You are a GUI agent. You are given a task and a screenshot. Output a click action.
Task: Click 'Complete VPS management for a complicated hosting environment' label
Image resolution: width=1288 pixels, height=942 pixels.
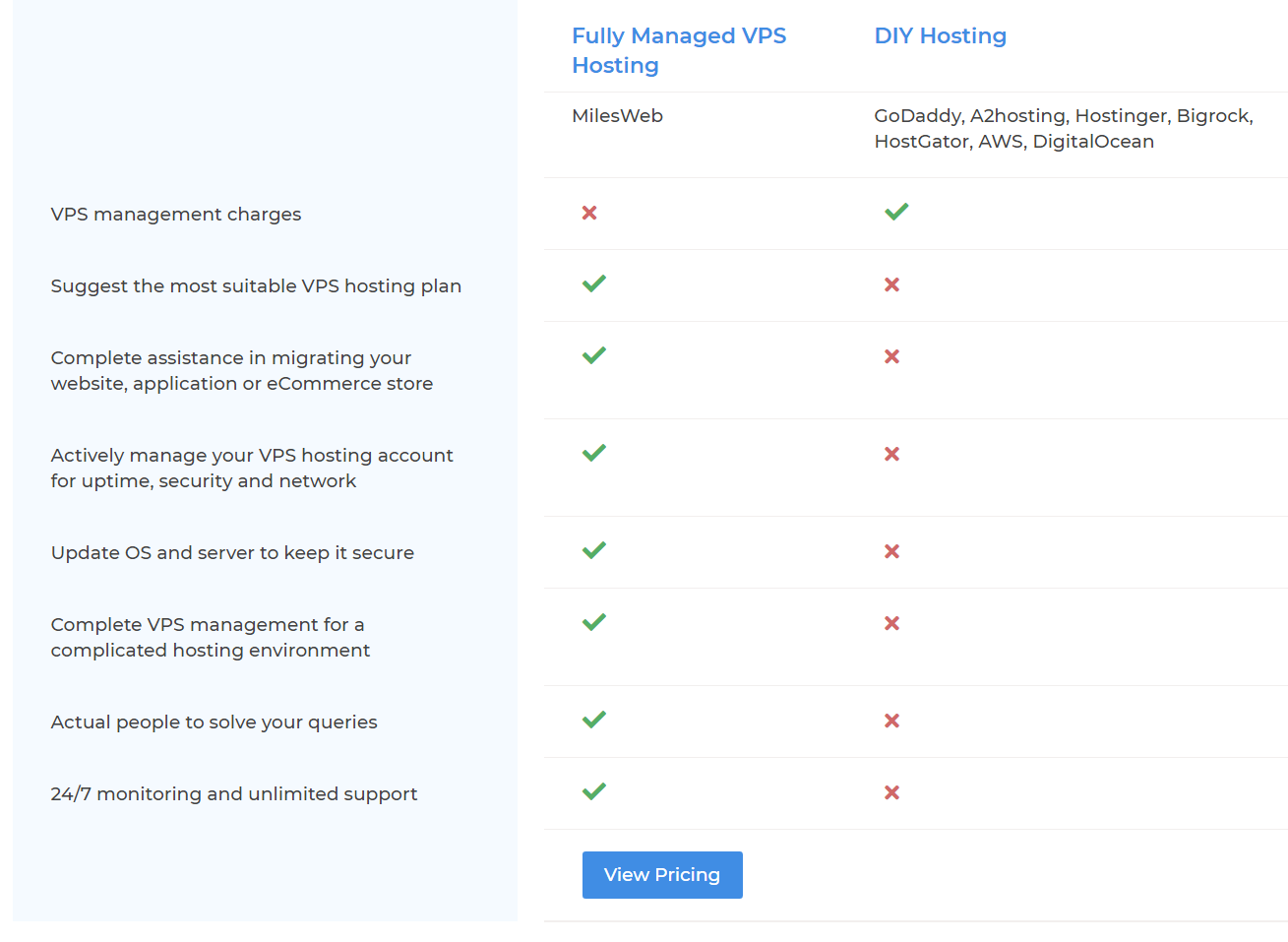[x=211, y=638]
